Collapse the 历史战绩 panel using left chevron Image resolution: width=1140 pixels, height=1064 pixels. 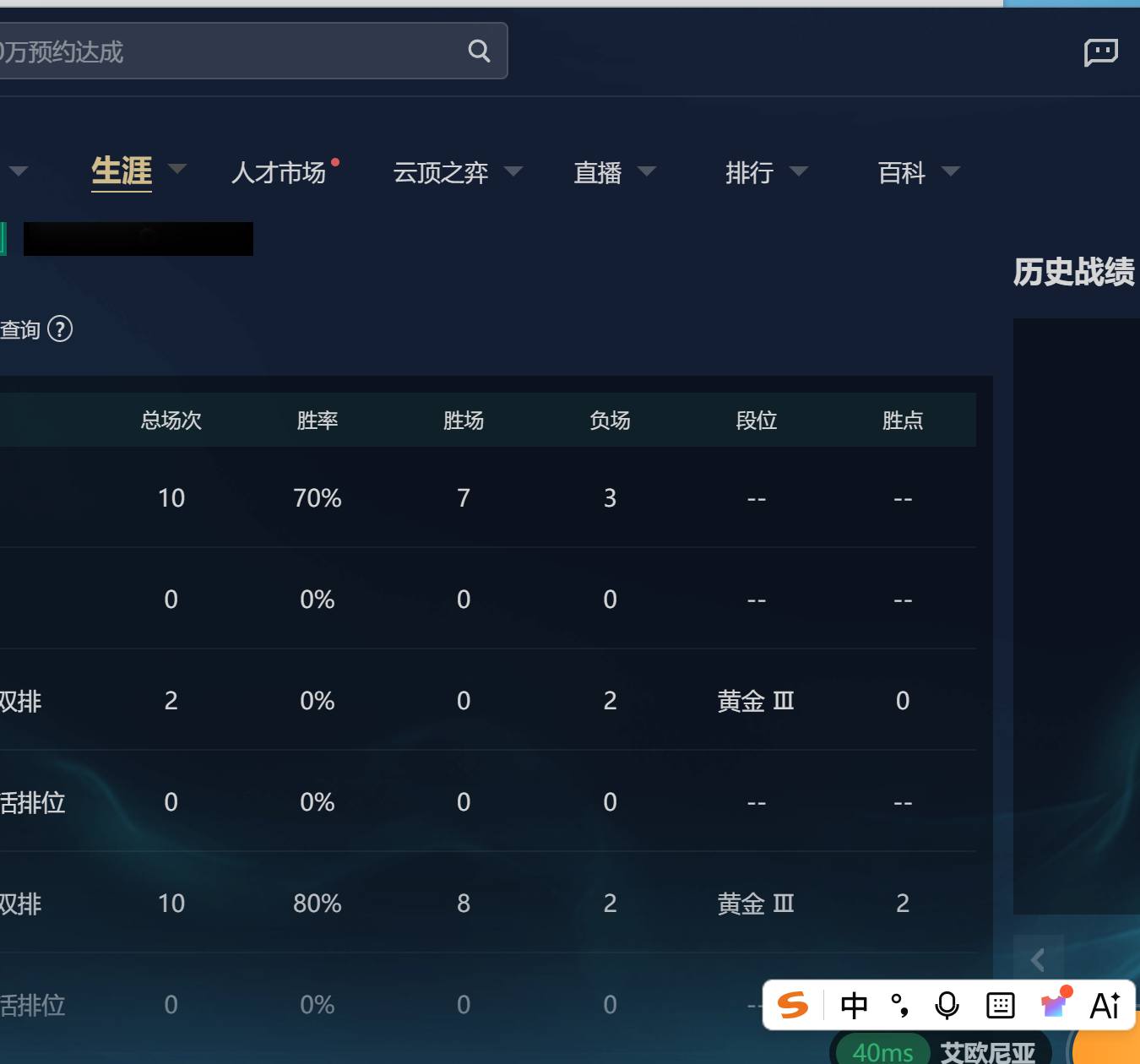click(x=1037, y=960)
